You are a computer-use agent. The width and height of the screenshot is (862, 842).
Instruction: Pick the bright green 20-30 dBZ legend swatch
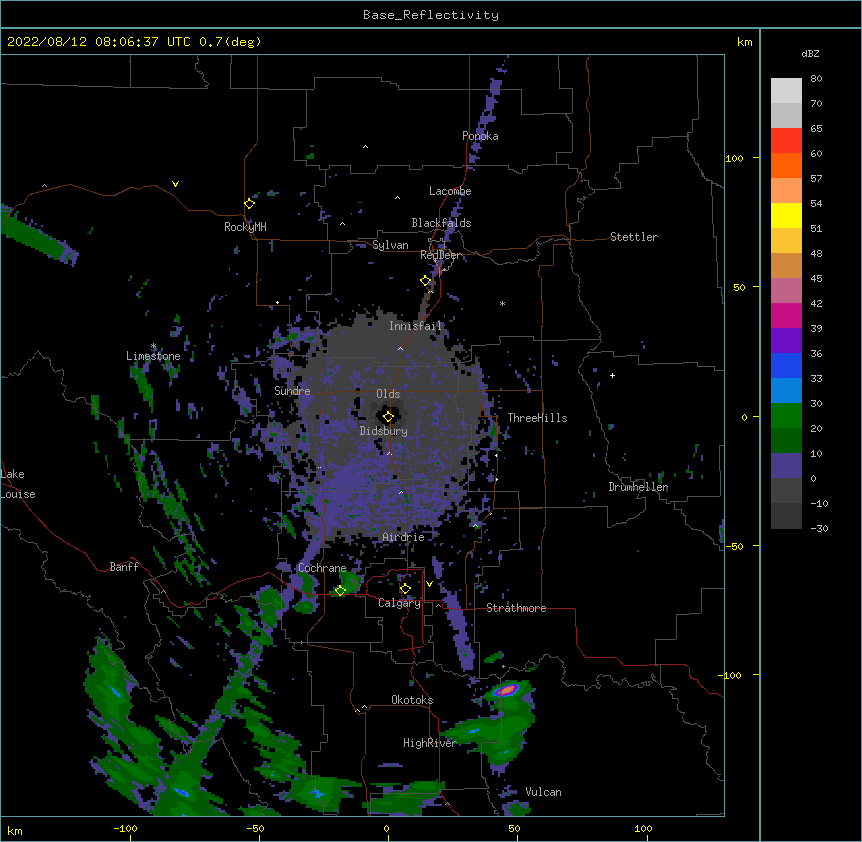(786, 416)
